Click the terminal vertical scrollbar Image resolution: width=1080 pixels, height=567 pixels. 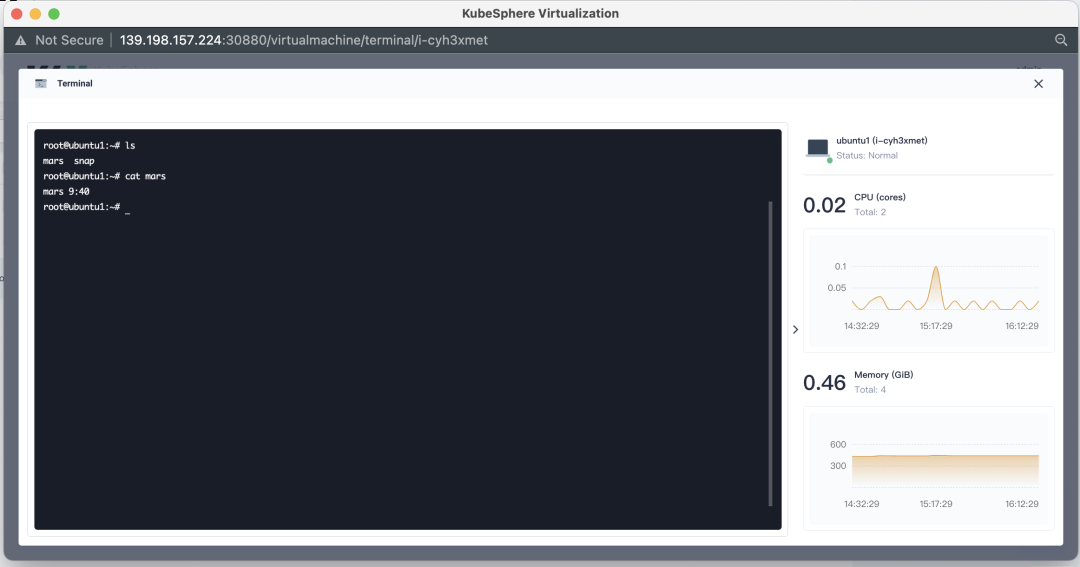coord(770,353)
